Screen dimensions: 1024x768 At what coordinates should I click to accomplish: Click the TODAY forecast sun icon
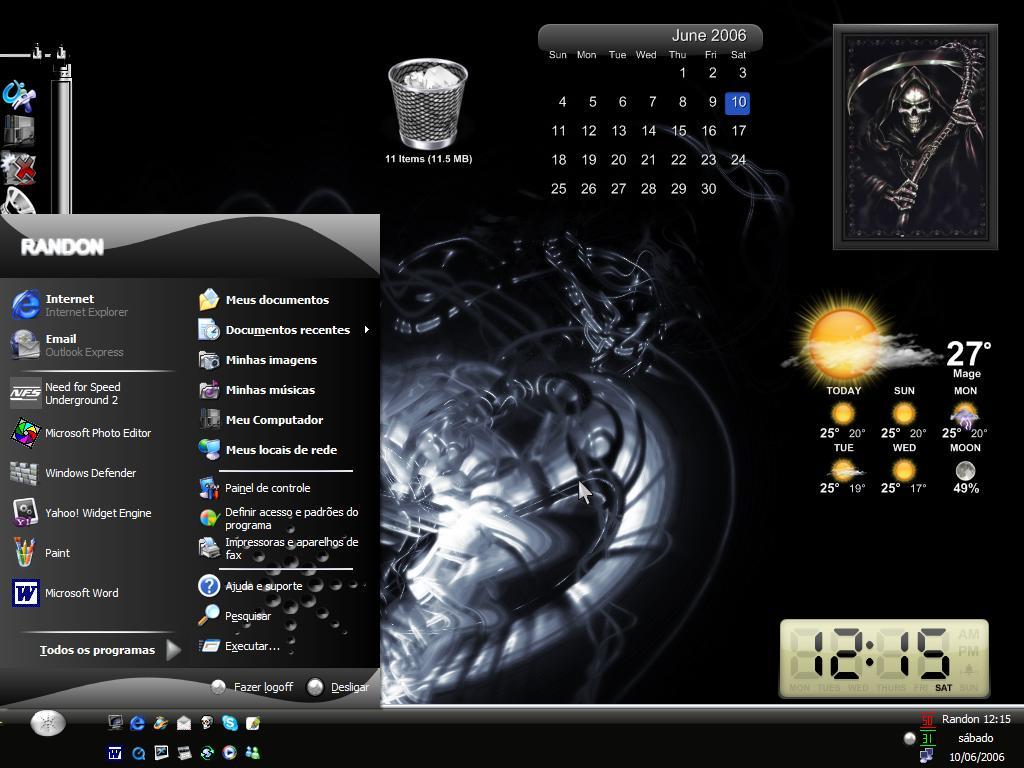843,413
